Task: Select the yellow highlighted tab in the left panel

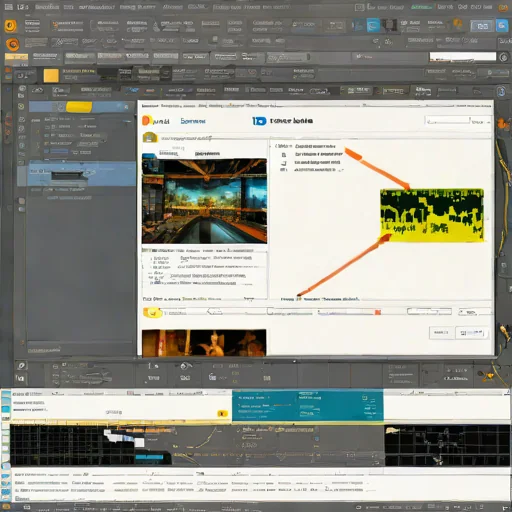Action: point(79,107)
